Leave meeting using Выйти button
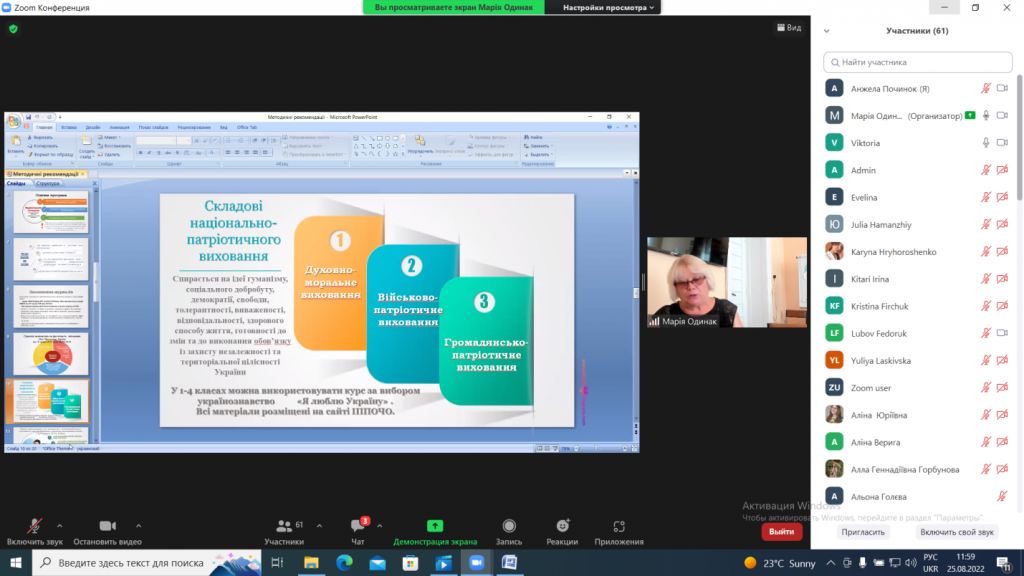 (x=781, y=532)
